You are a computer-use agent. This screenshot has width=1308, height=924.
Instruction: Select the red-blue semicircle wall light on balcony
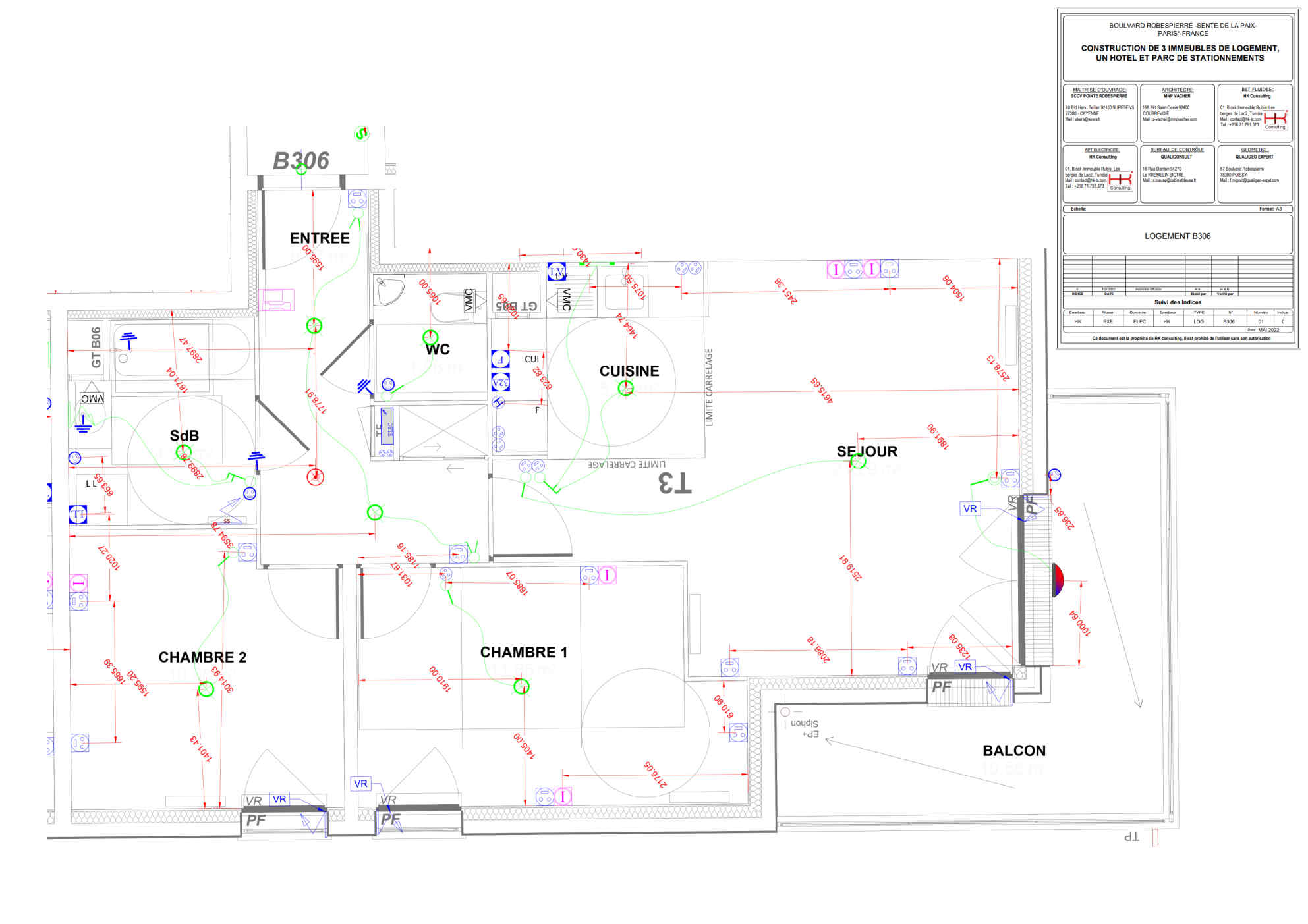point(1057,580)
